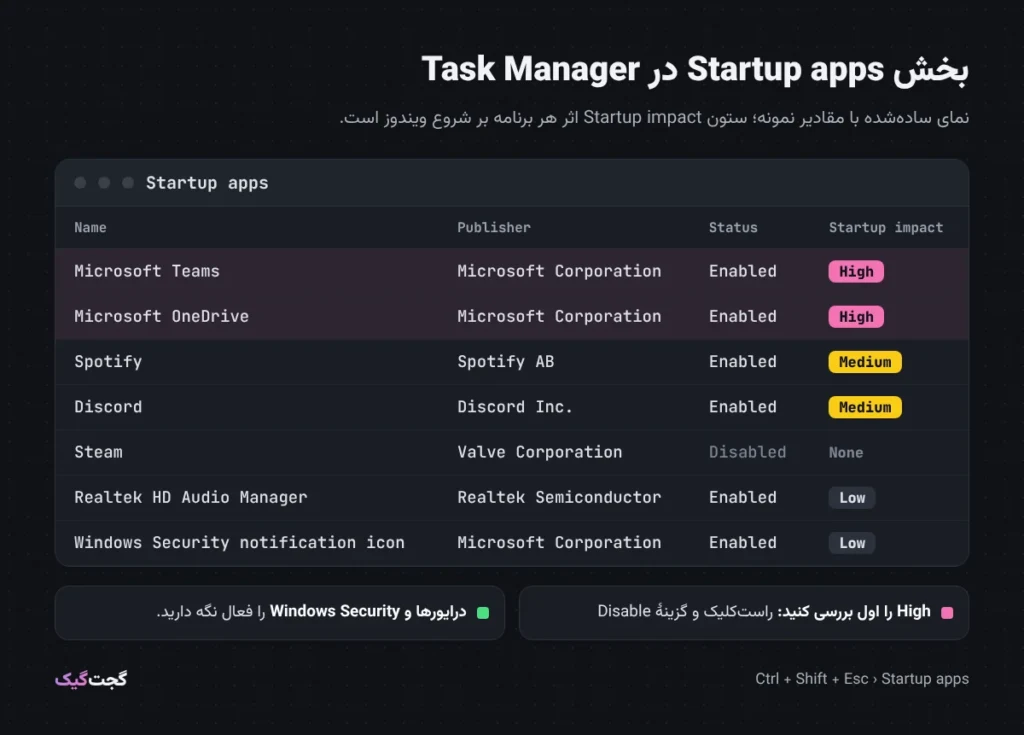Viewport: 1024px width, 735px height.
Task: Click the Low badge for Realtek row
Action: (x=852, y=498)
